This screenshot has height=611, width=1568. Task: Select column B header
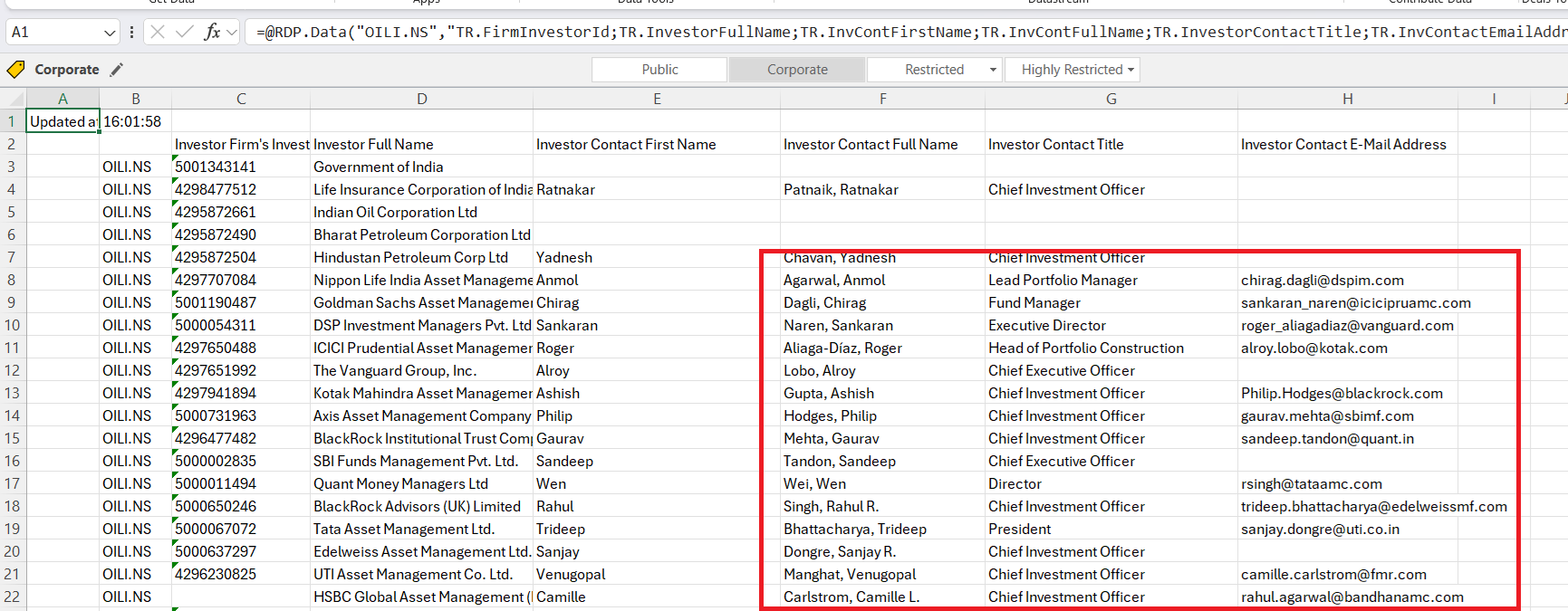136,99
